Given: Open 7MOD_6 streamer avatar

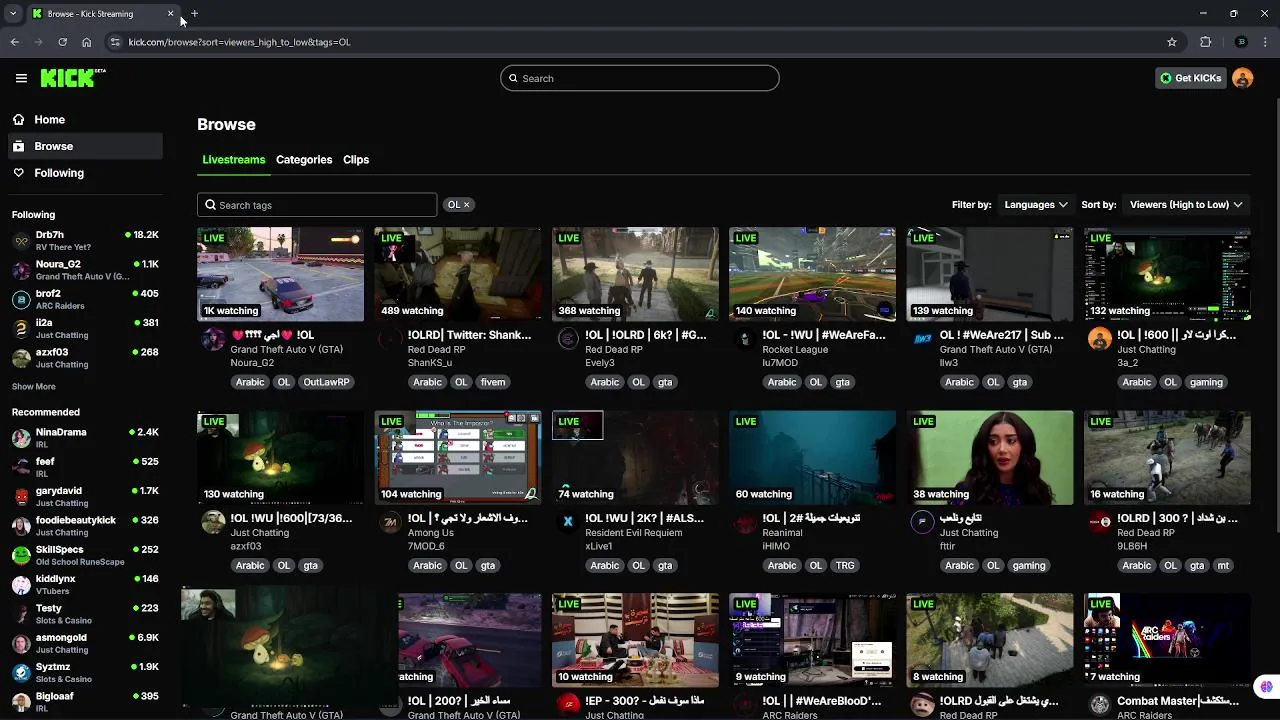Looking at the screenshot, I should tap(390, 522).
